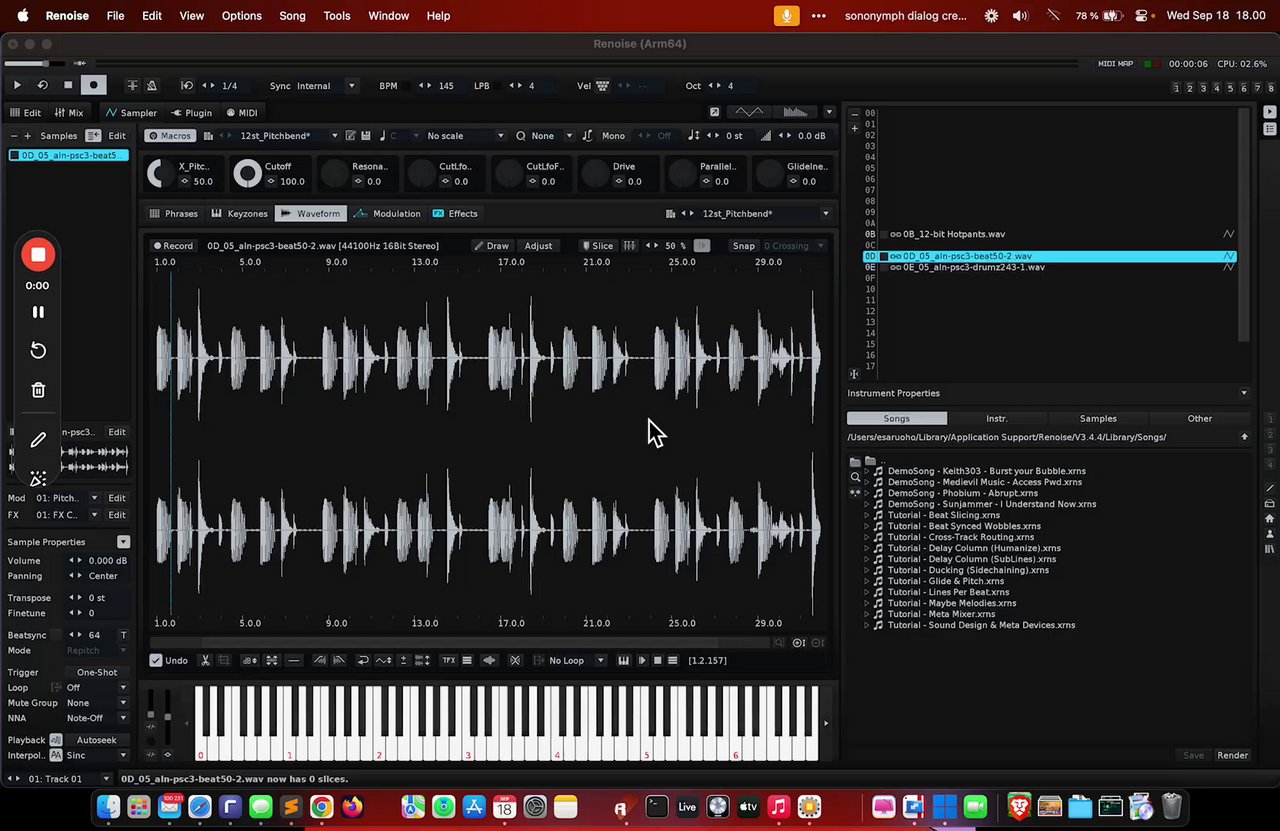Open the Modulation section
This screenshot has height=831, width=1280.
coord(389,214)
